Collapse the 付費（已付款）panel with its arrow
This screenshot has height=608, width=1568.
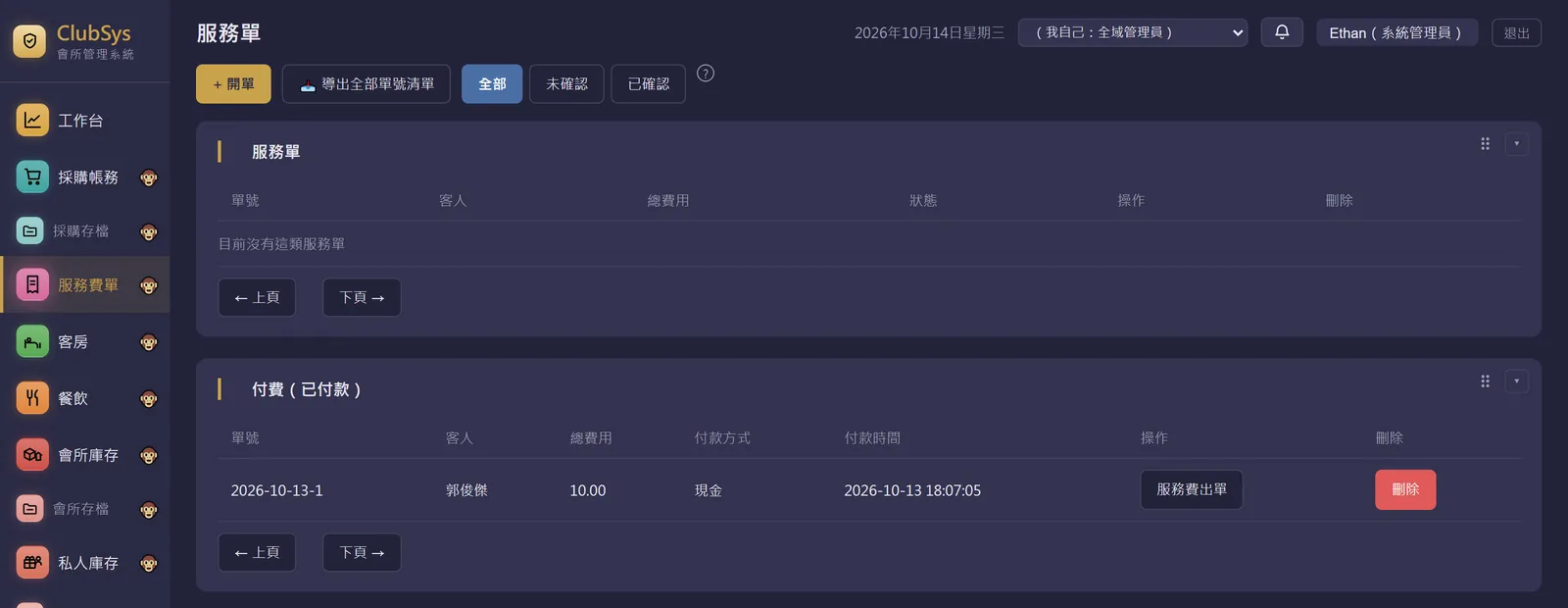click(x=1517, y=381)
